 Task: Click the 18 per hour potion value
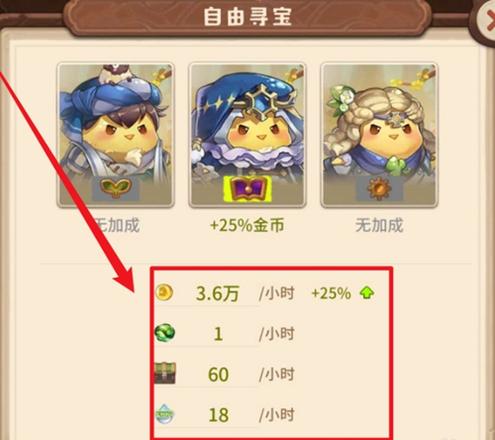(218, 415)
